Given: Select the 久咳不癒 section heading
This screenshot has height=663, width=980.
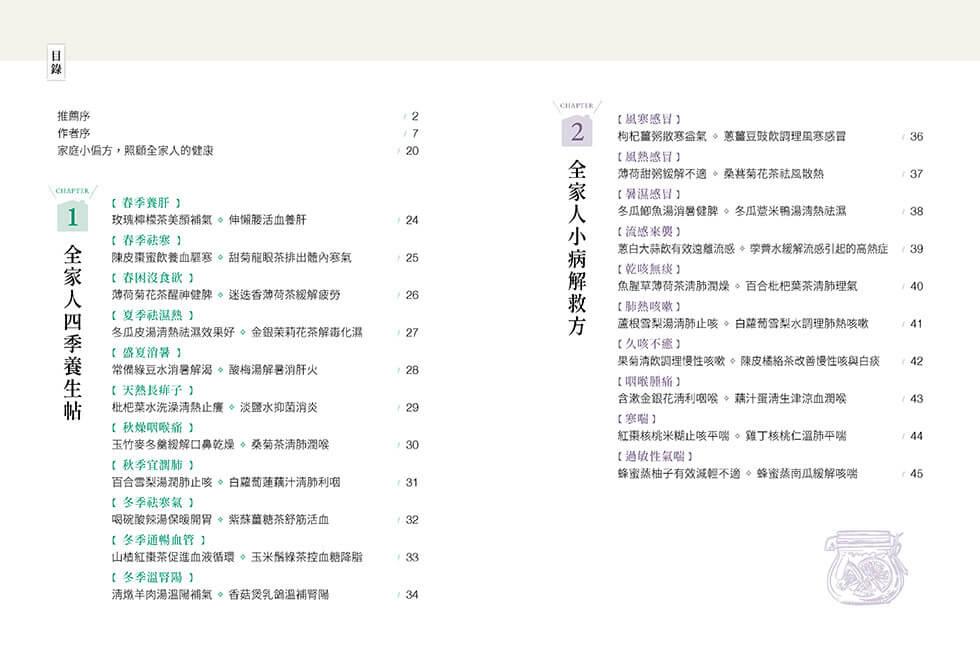Looking at the screenshot, I should pos(650,344).
